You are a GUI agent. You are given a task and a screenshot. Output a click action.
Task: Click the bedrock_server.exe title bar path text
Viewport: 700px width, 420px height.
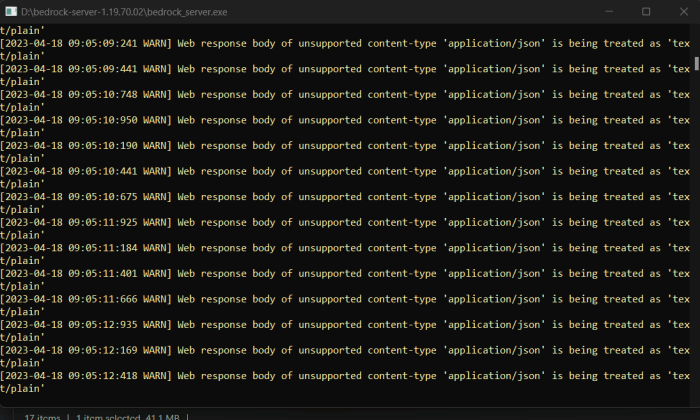pos(124,12)
